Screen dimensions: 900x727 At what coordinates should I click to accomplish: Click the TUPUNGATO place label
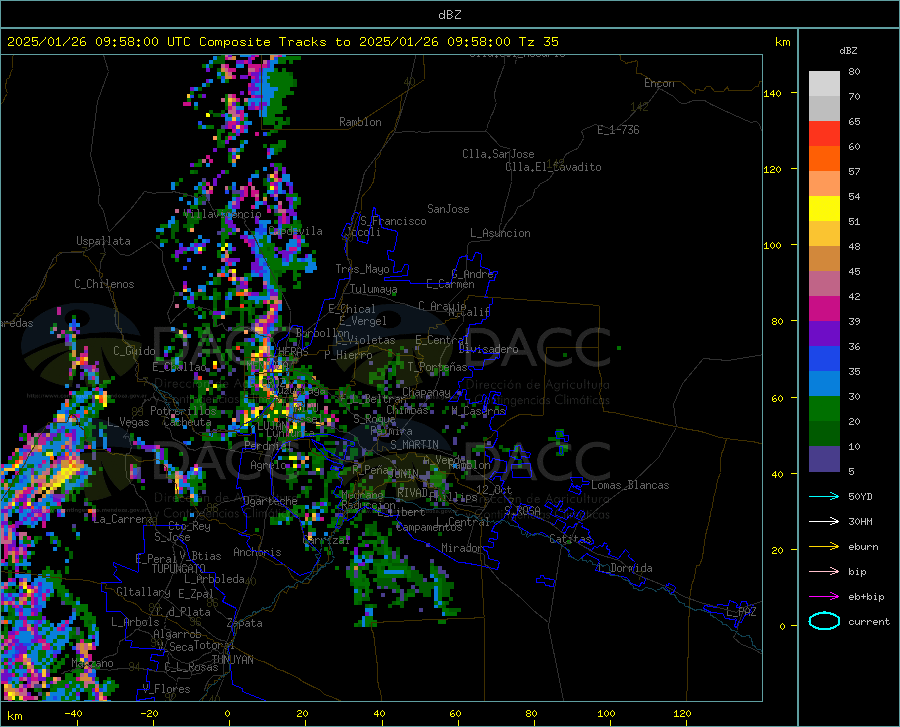pyautogui.click(x=179, y=569)
